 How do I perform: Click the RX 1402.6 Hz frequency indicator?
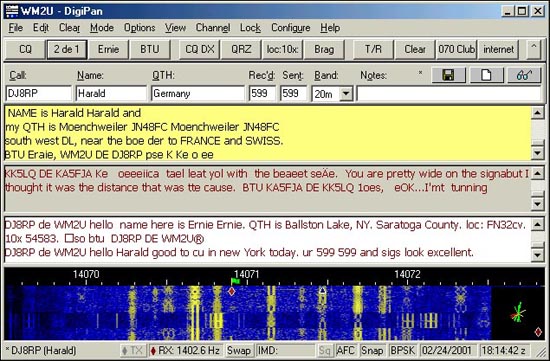(185, 350)
